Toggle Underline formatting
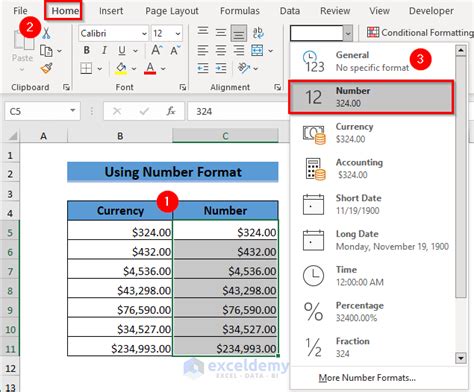 point(122,51)
